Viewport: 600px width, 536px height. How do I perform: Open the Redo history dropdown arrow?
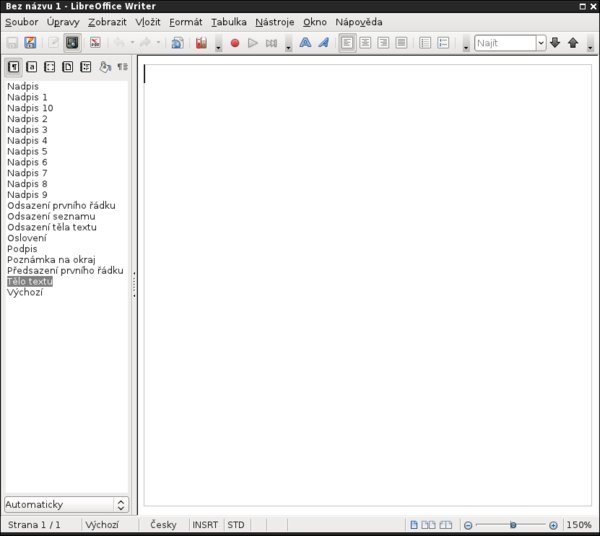pyautogui.click(x=158, y=43)
